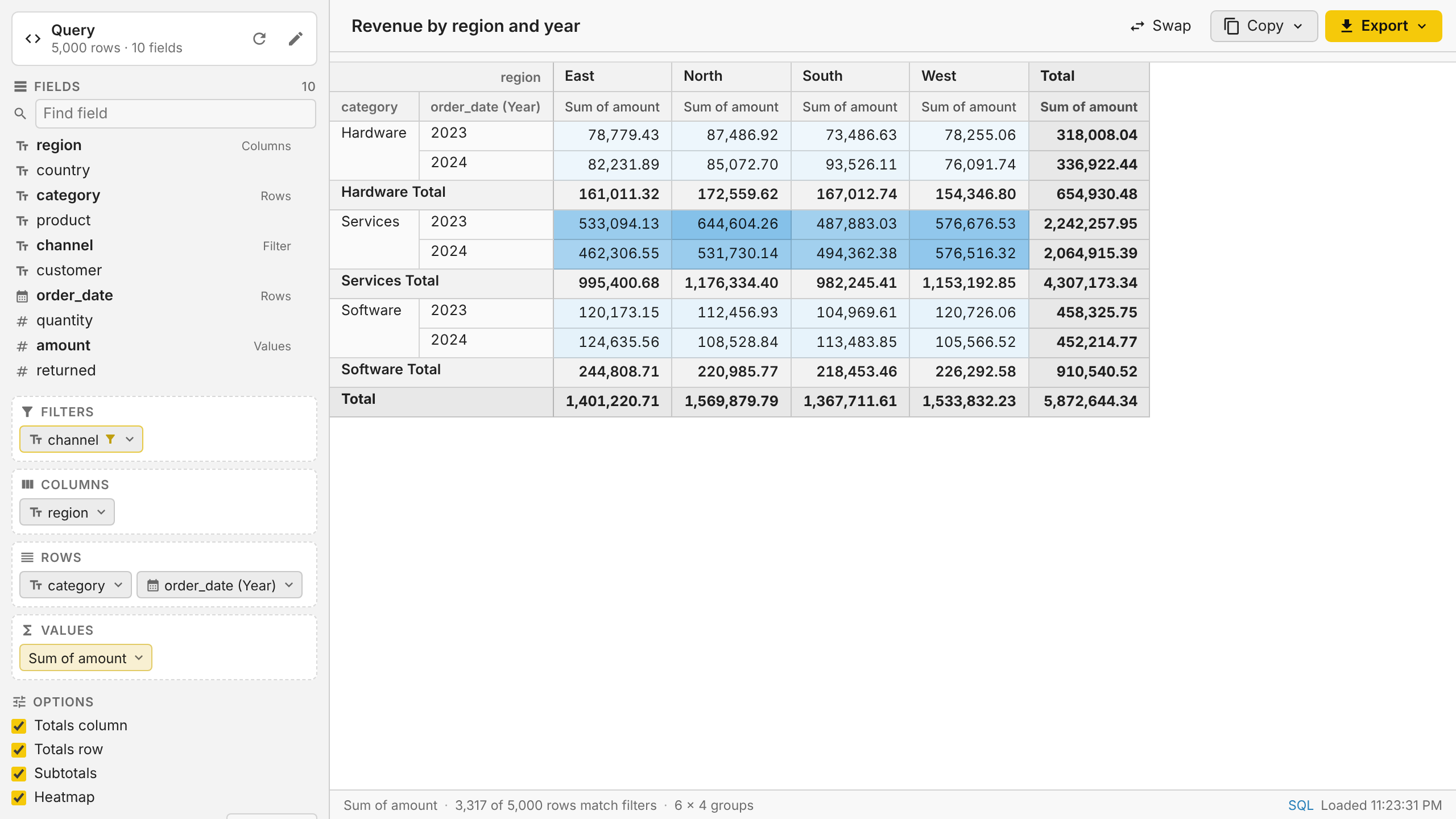The width and height of the screenshot is (1456, 819).
Task: Click the ROWS section header icon
Action: 27,557
